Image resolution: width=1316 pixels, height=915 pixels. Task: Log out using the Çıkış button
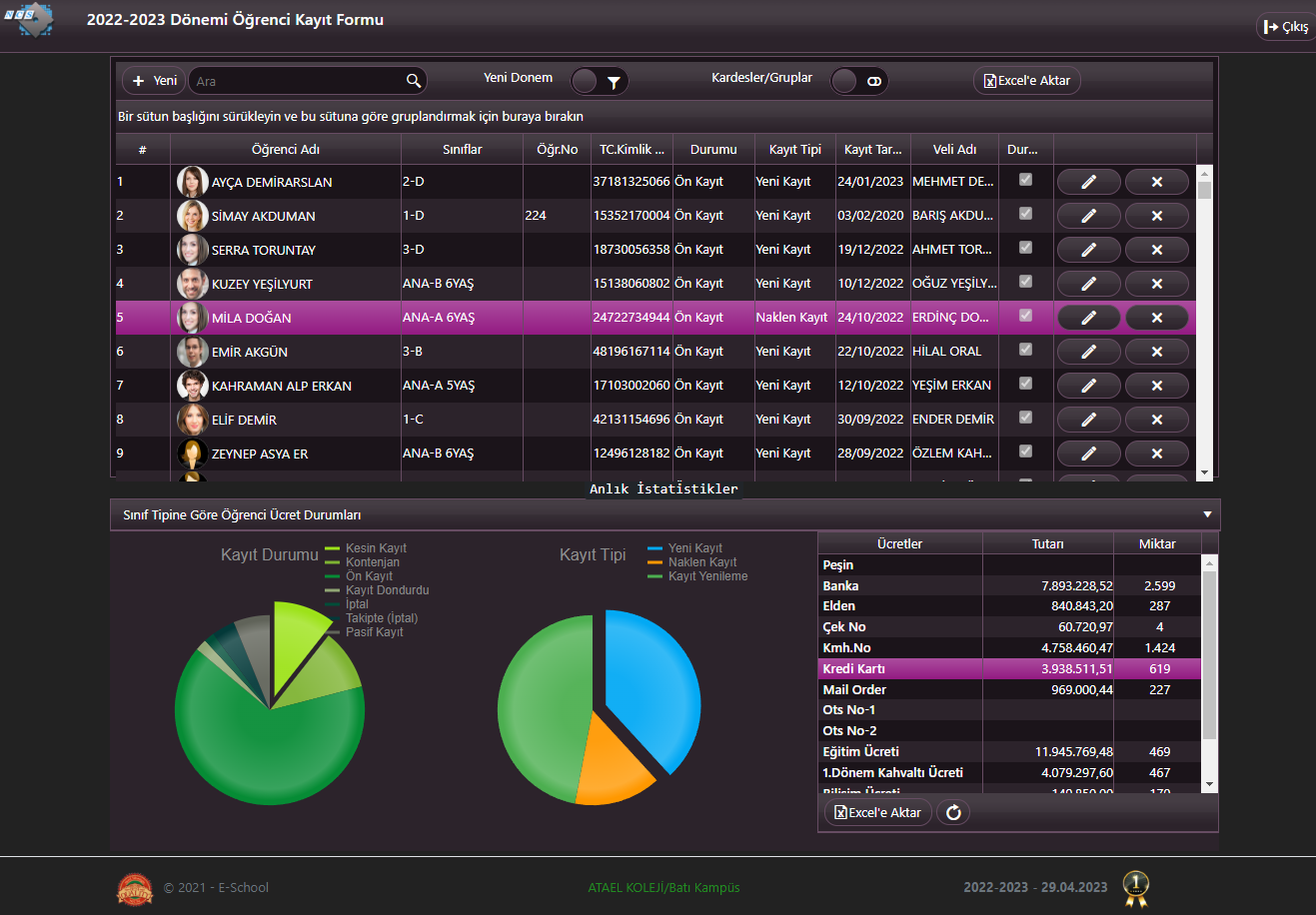1286,27
